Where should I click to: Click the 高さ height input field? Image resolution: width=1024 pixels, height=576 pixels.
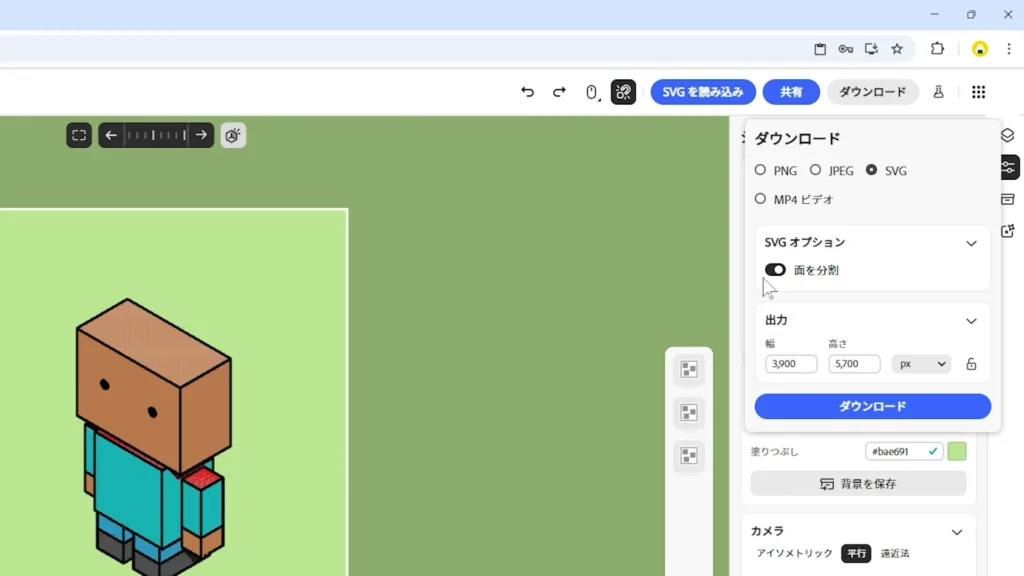click(x=854, y=364)
